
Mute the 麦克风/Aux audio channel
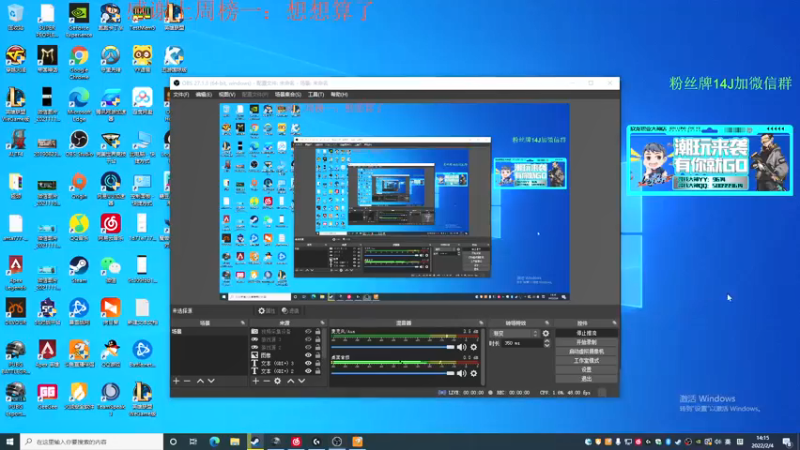pos(462,347)
